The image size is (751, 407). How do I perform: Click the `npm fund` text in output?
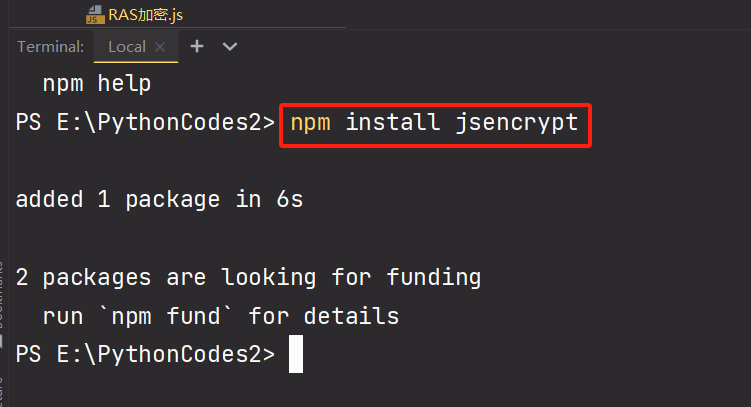165,317
